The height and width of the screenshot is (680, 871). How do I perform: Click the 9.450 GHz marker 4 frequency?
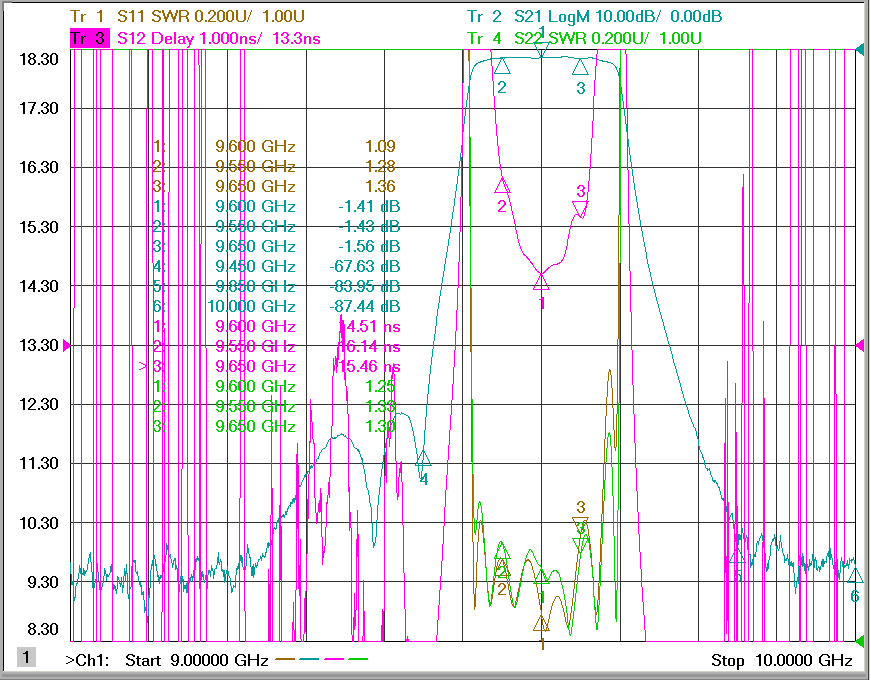[256, 266]
